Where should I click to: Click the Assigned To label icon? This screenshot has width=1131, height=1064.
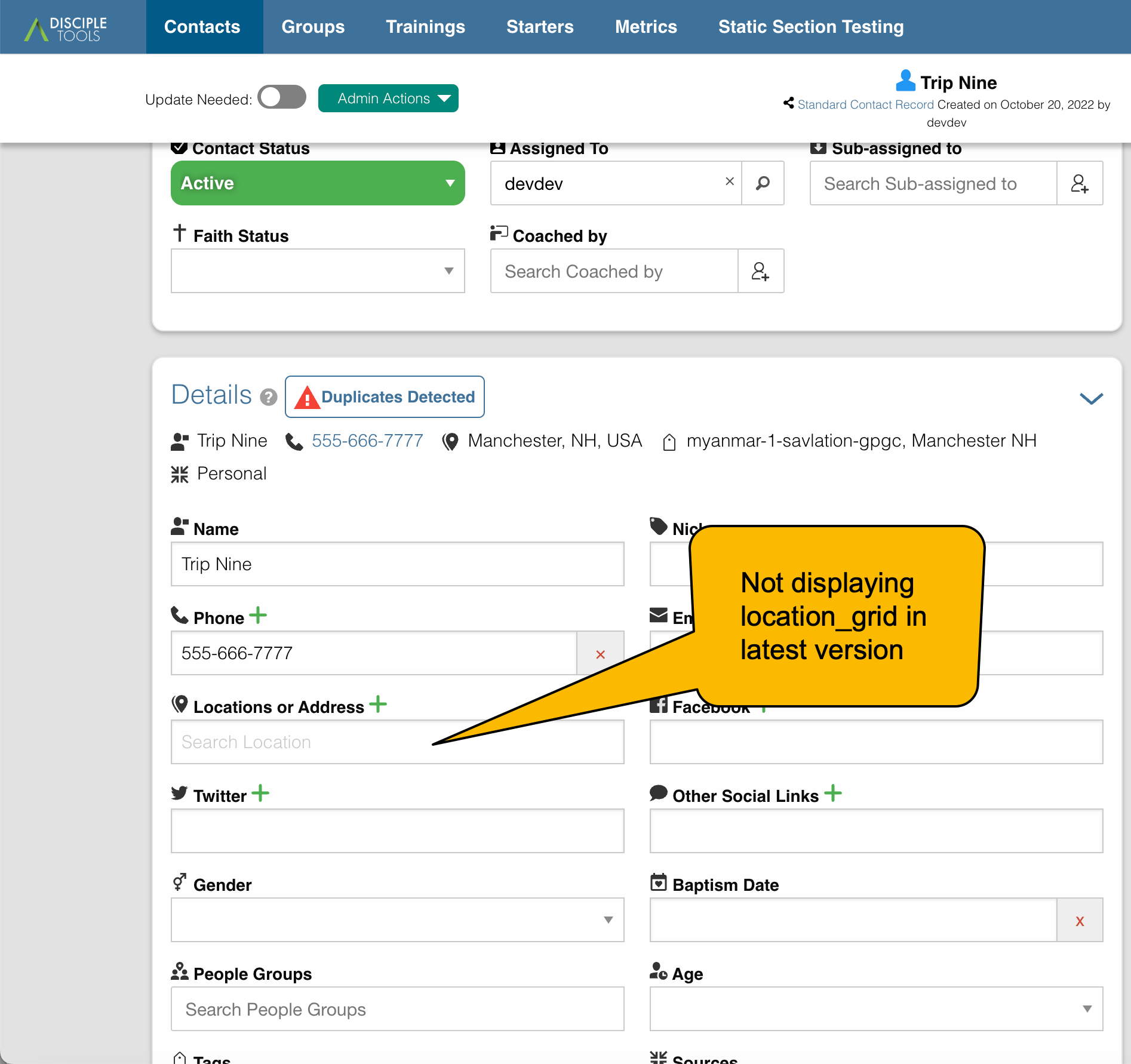(x=498, y=147)
